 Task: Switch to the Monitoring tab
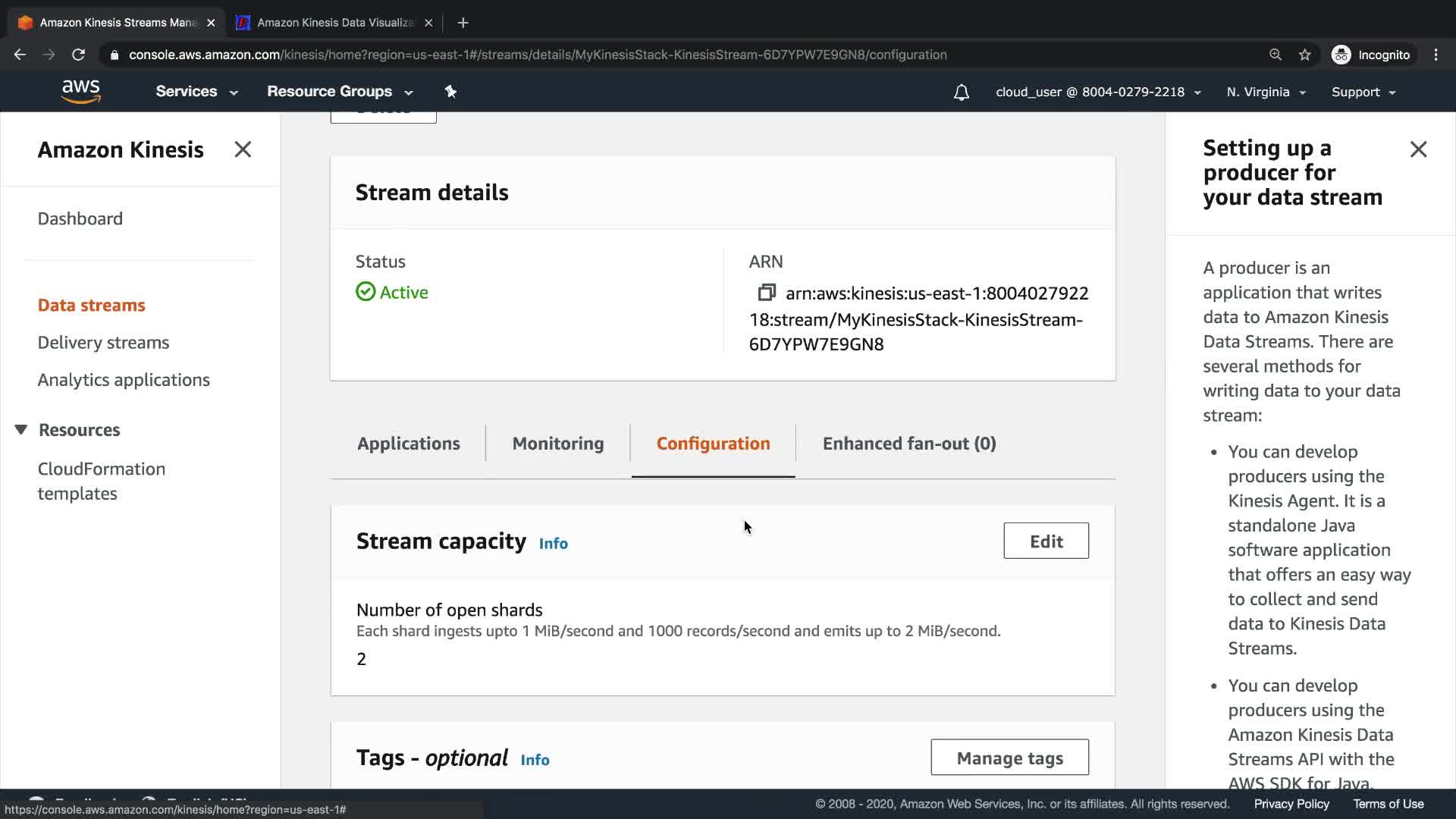(x=558, y=444)
